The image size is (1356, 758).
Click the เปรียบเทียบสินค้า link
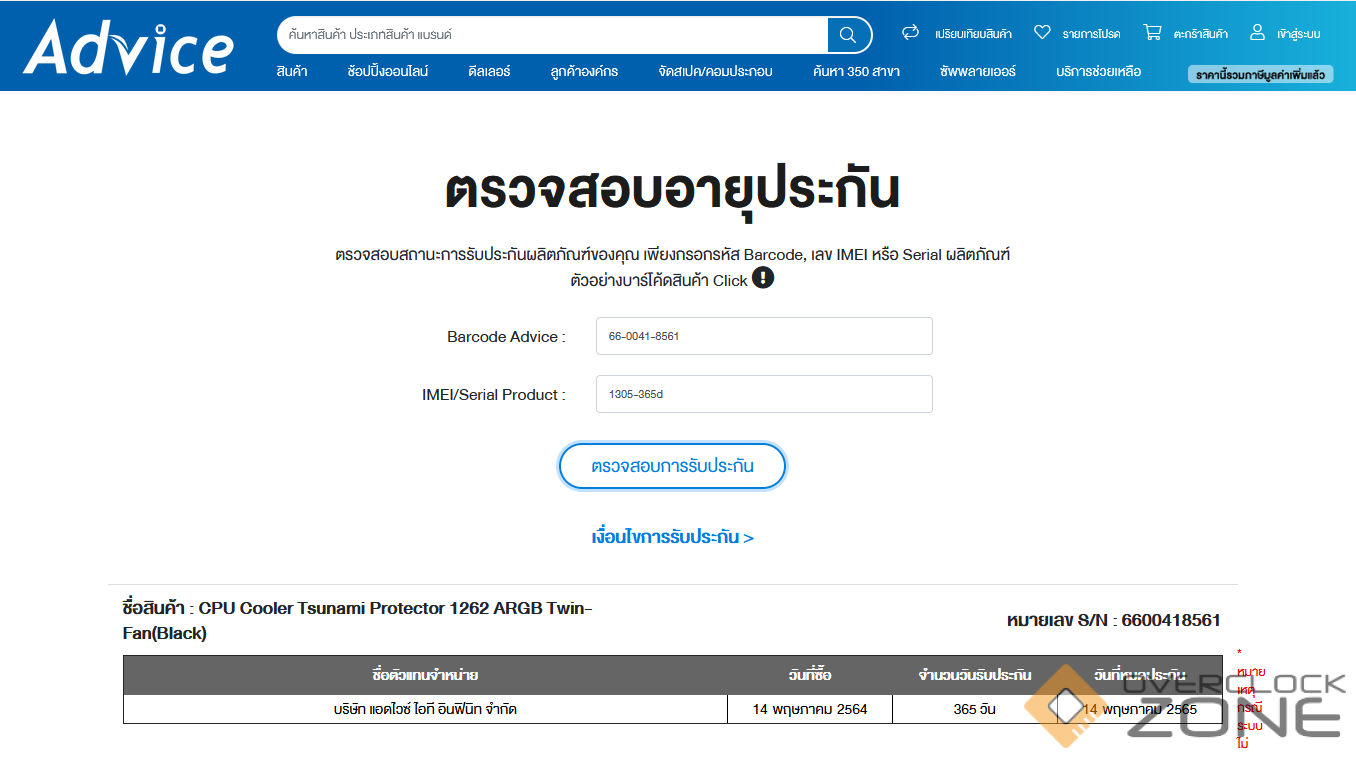[x=973, y=34]
